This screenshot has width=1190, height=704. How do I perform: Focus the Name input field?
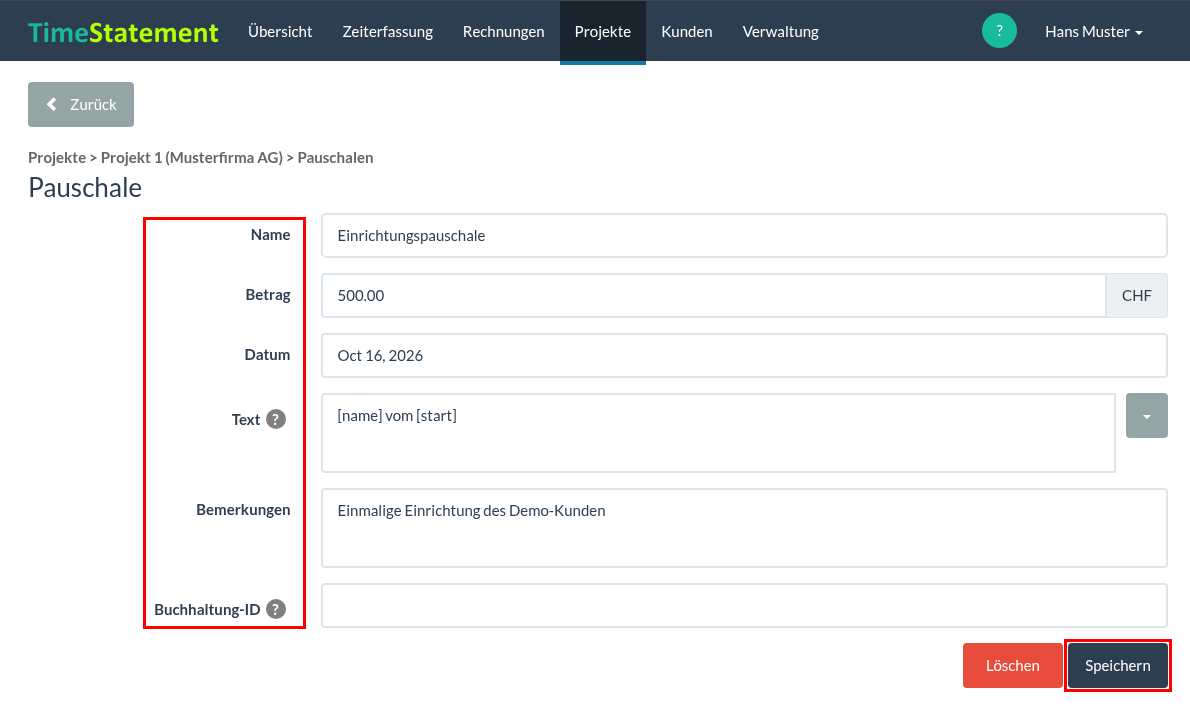(744, 235)
